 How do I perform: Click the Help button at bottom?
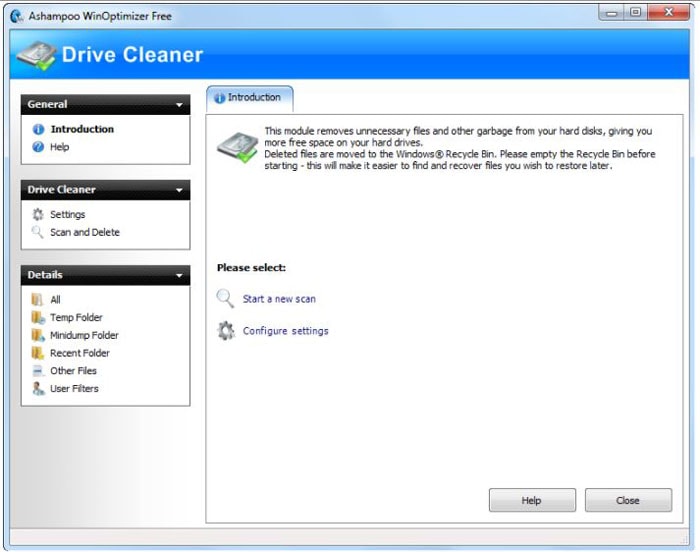[x=532, y=500]
